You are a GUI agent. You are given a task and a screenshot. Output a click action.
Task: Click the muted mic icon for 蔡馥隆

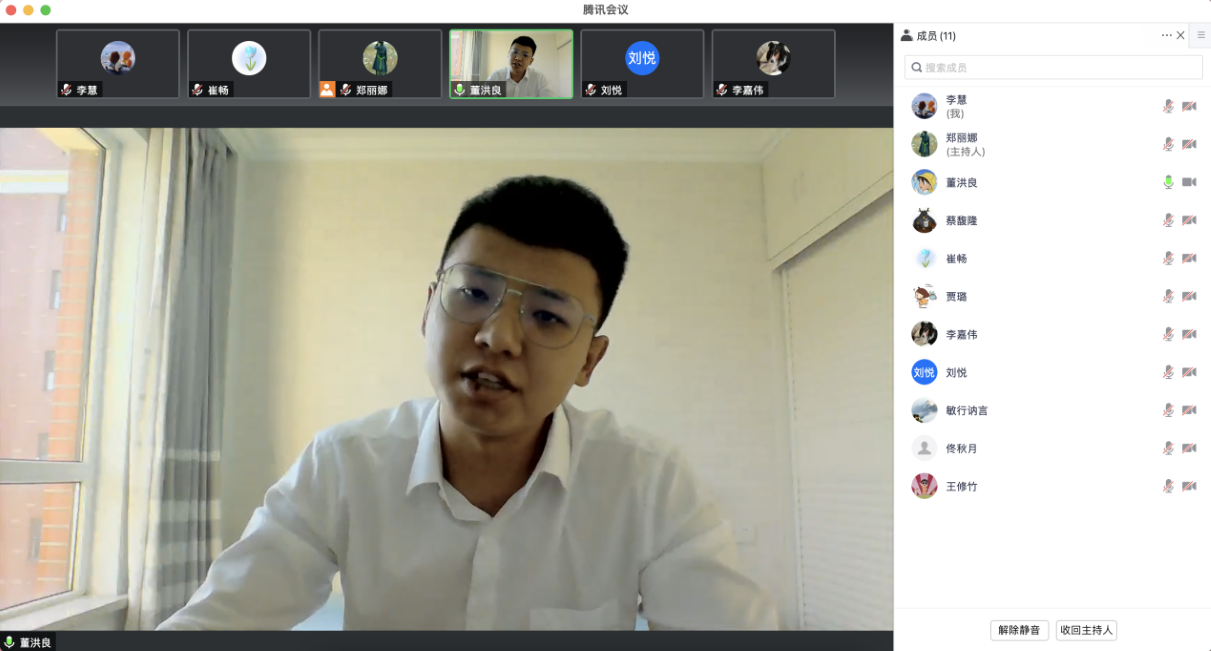click(1168, 220)
